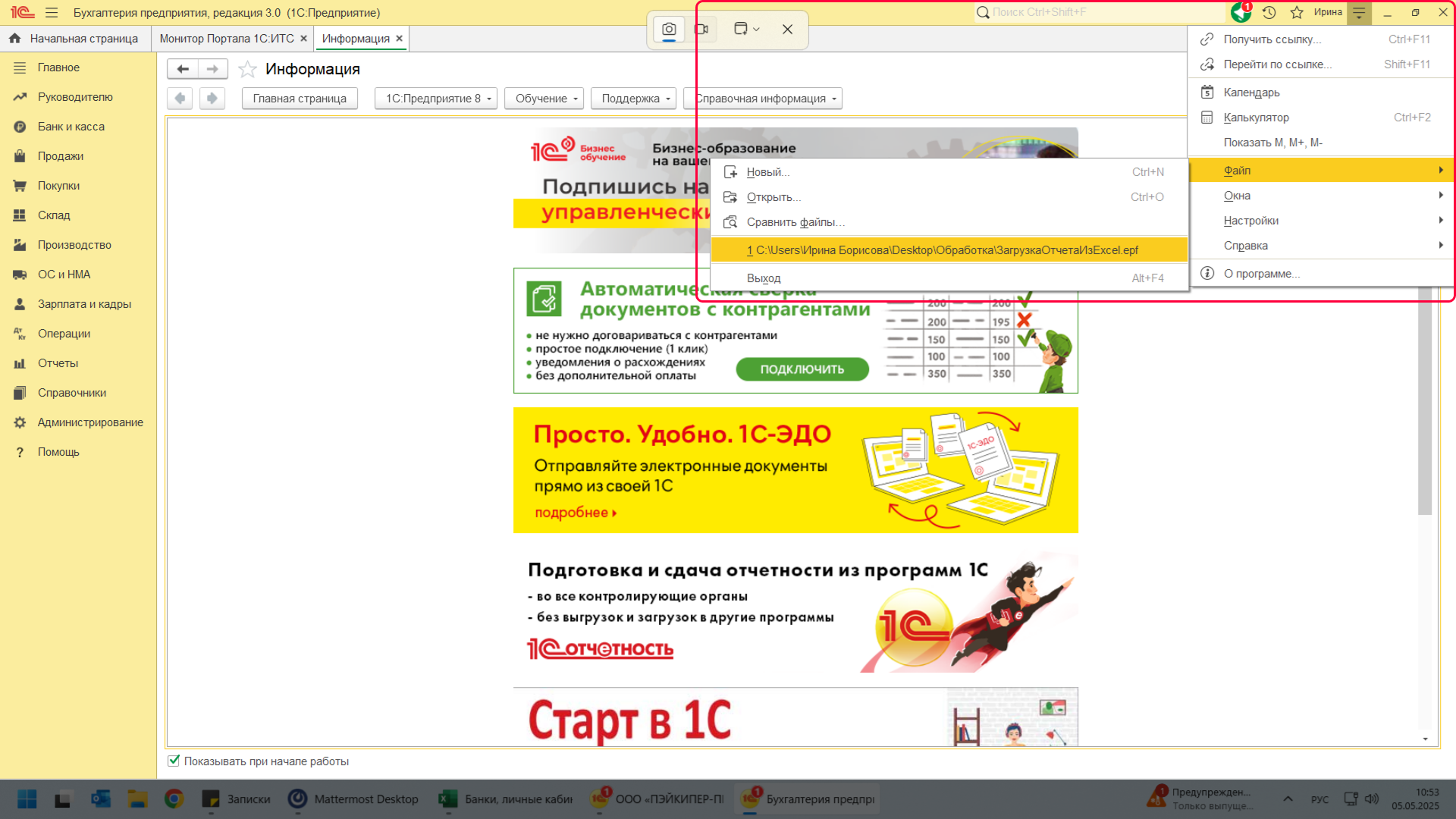
Task: Open Отчеты section in sidebar
Action: (78, 363)
